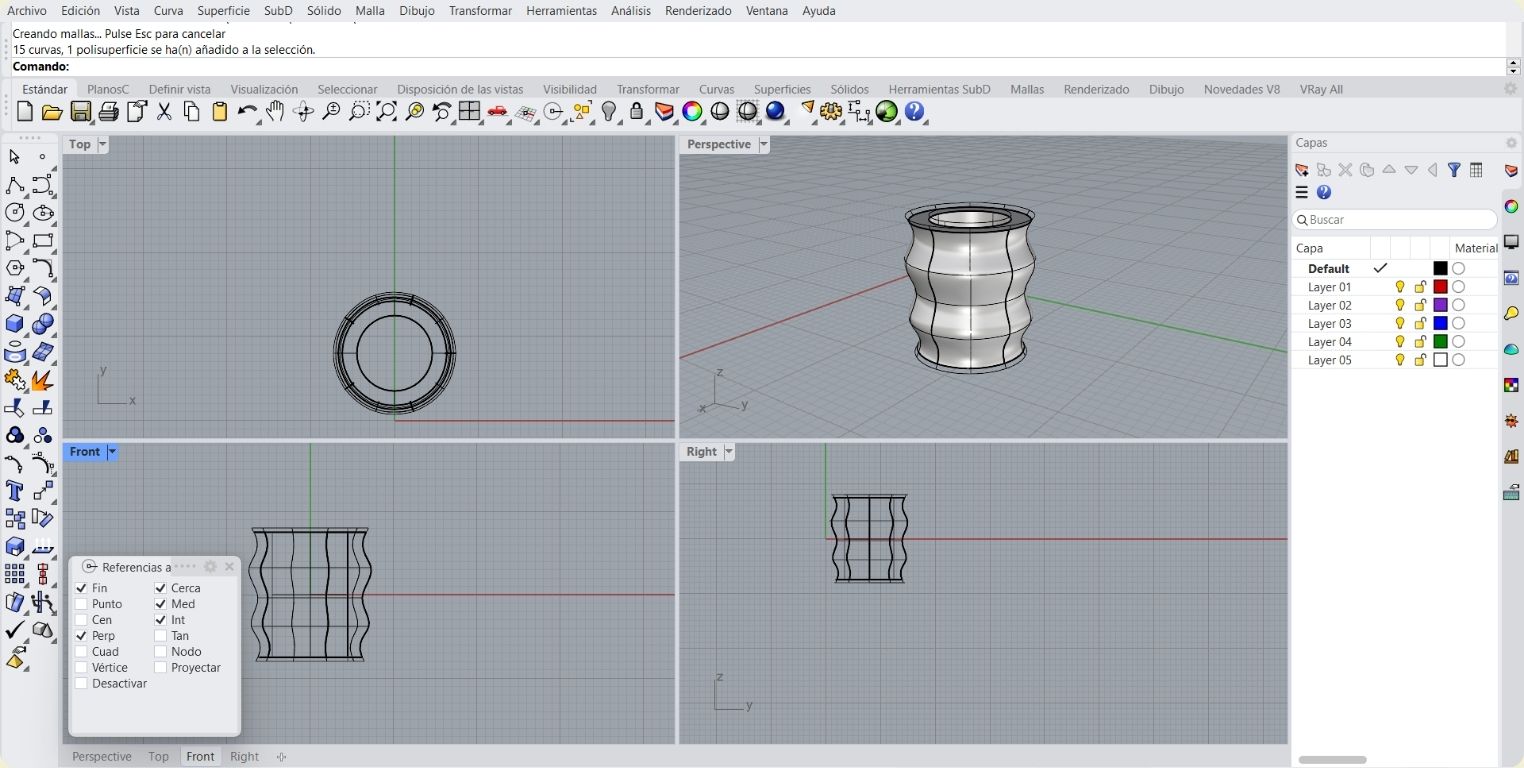Open the color wheel icon in Estándar toolbar
1524x768 pixels.
692,112
